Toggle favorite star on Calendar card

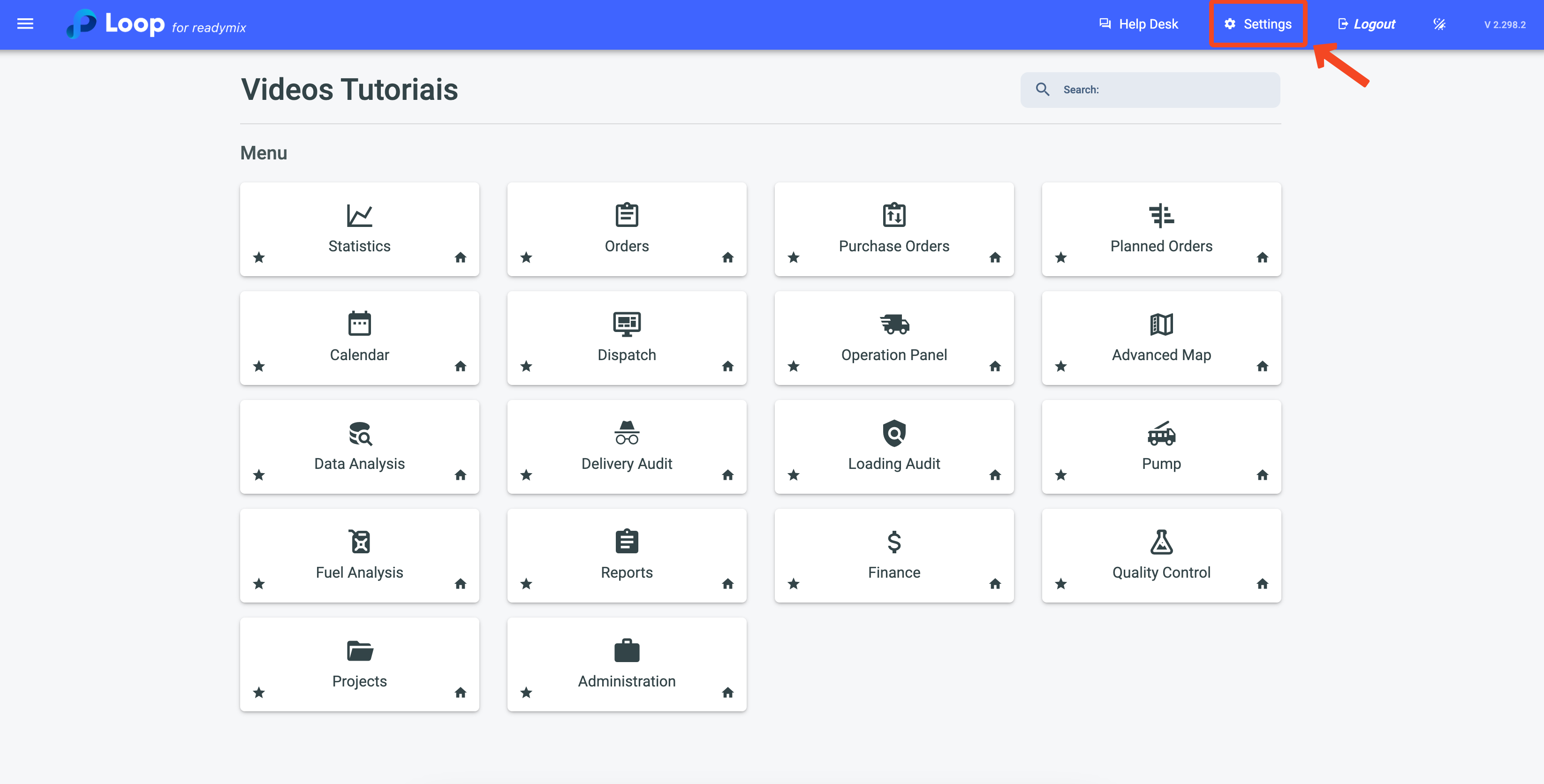(x=259, y=366)
